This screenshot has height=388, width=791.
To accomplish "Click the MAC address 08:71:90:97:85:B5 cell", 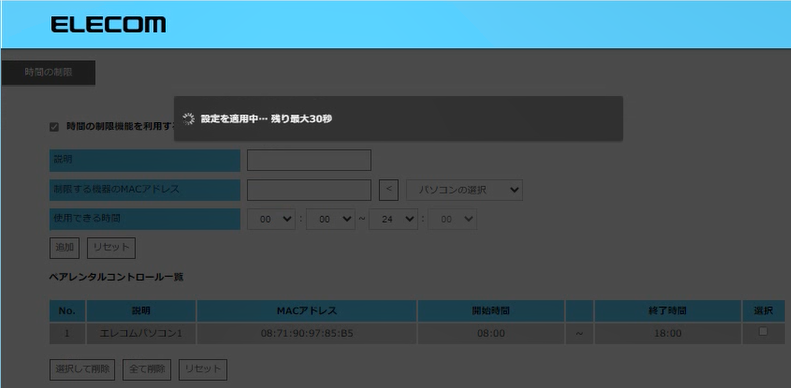I will click(307, 334).
